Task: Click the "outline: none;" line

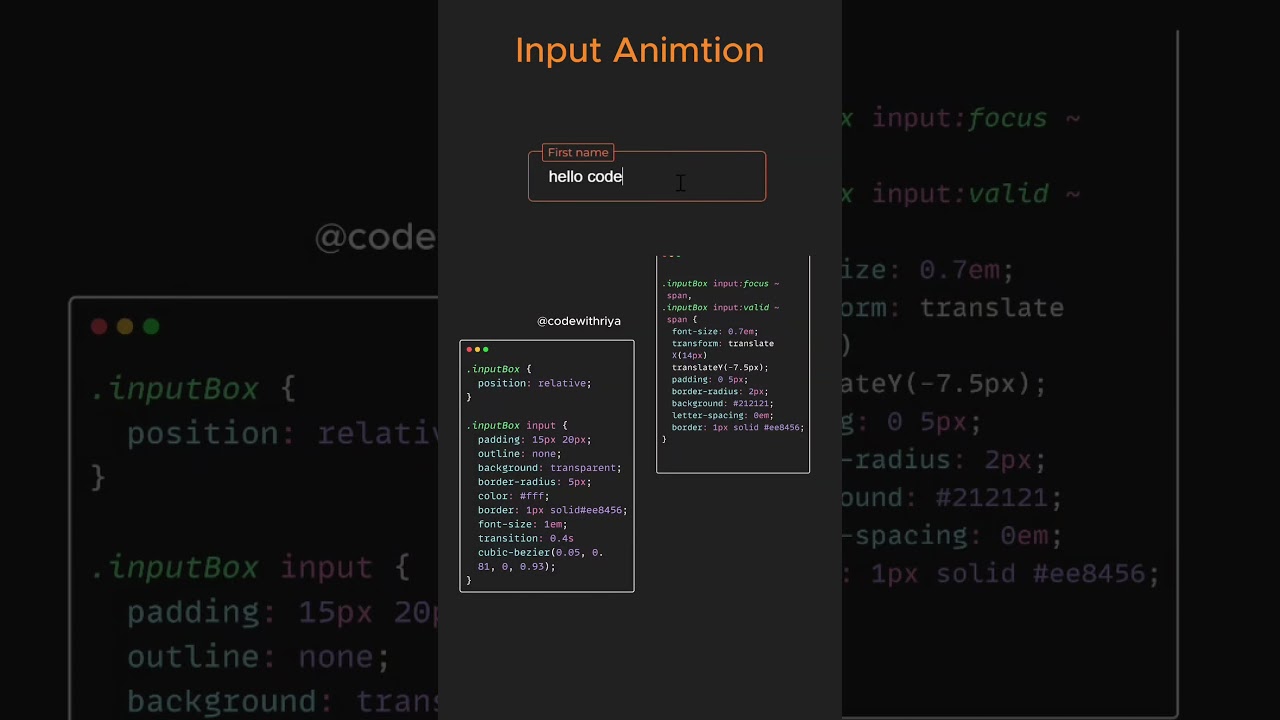Action: [x=519, y=454]
